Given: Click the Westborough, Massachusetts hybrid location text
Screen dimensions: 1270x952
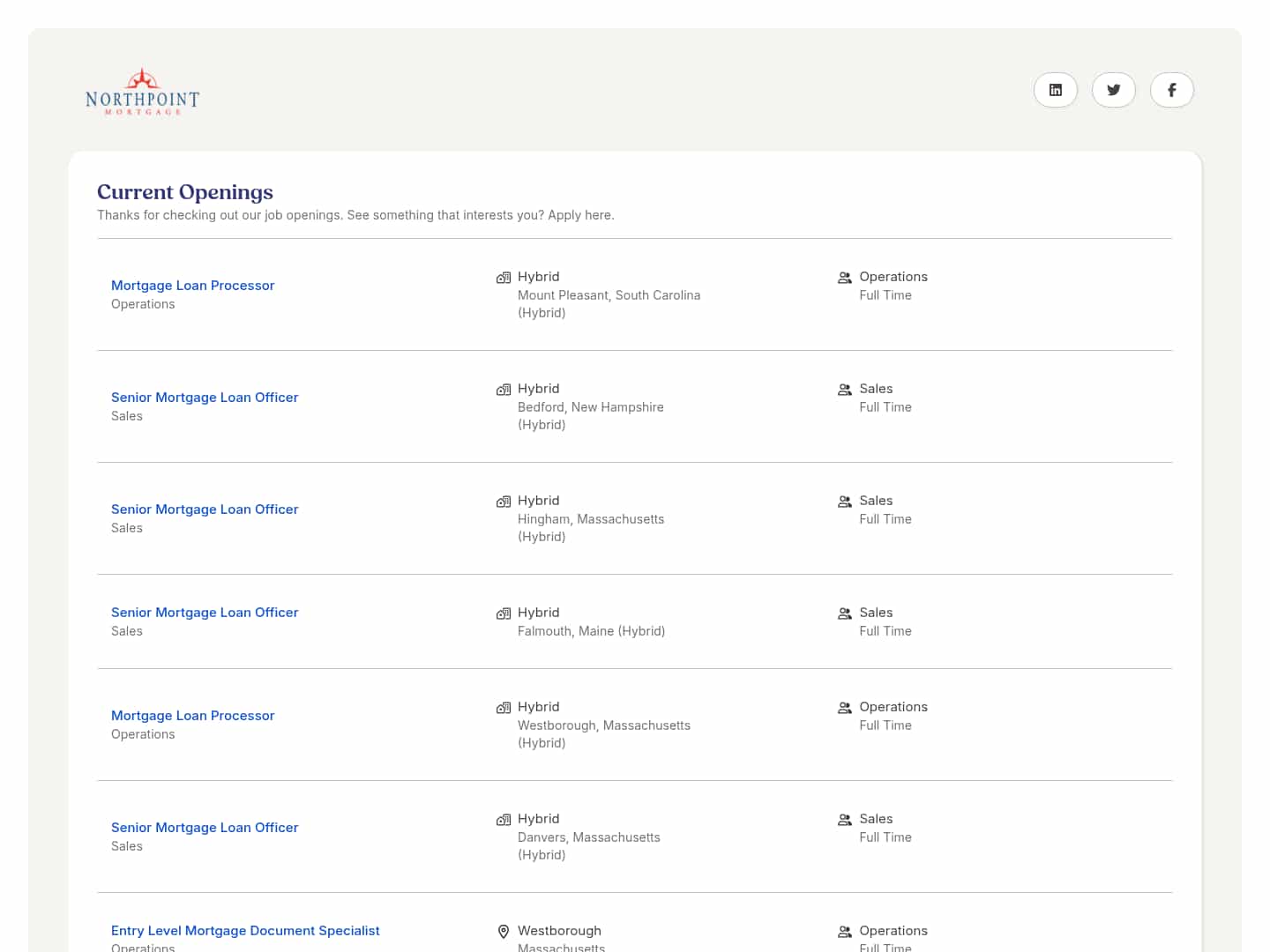Looking at the screenshot, I should (x=603, y=725).
